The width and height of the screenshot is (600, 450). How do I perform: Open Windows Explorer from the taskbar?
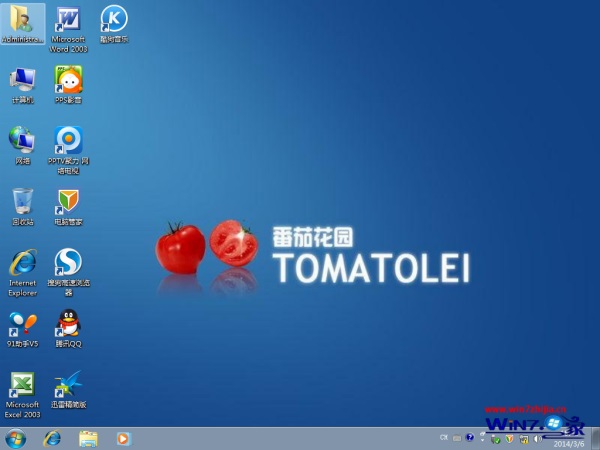click(x=88, y=438)
